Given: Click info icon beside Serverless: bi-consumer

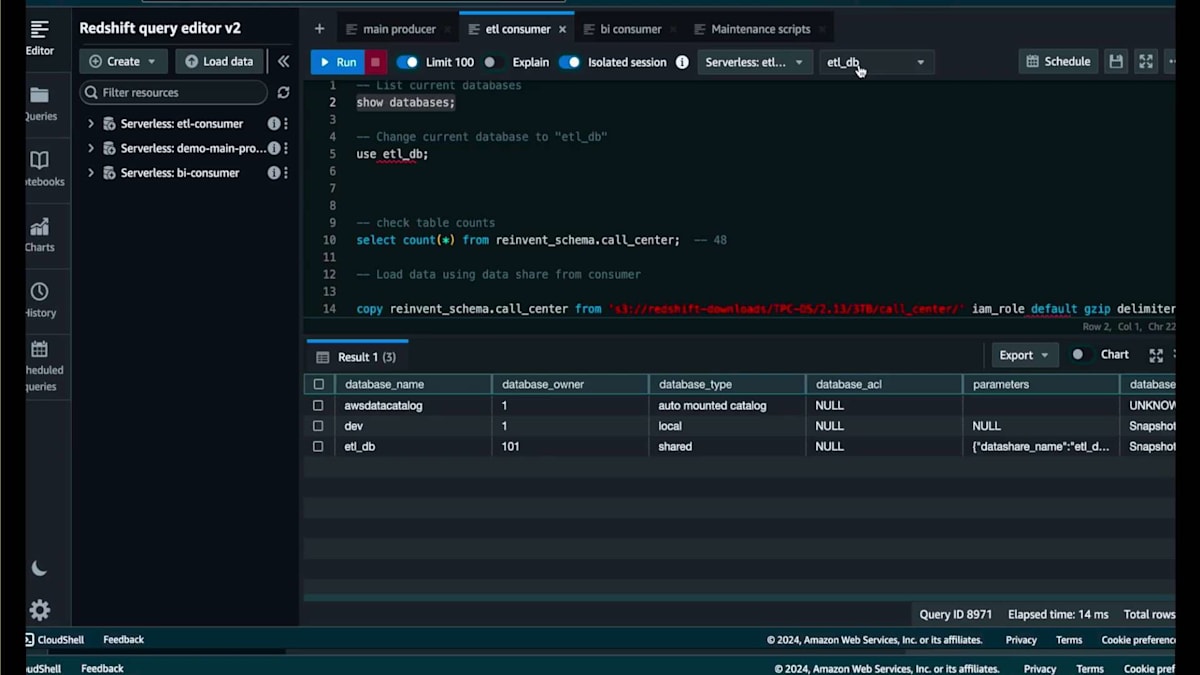Looking at the screenshot, I should click(x=273, y=173).
